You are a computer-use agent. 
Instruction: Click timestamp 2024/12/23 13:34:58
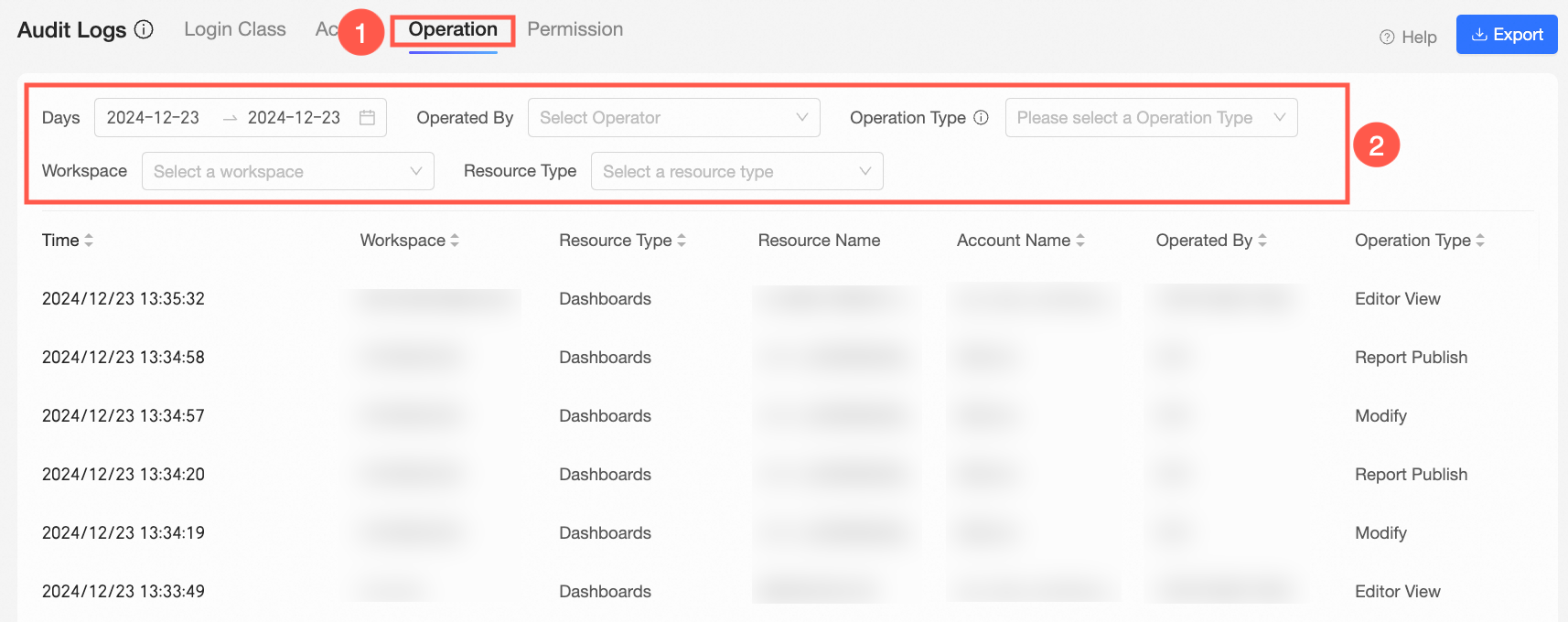[124, 358]
